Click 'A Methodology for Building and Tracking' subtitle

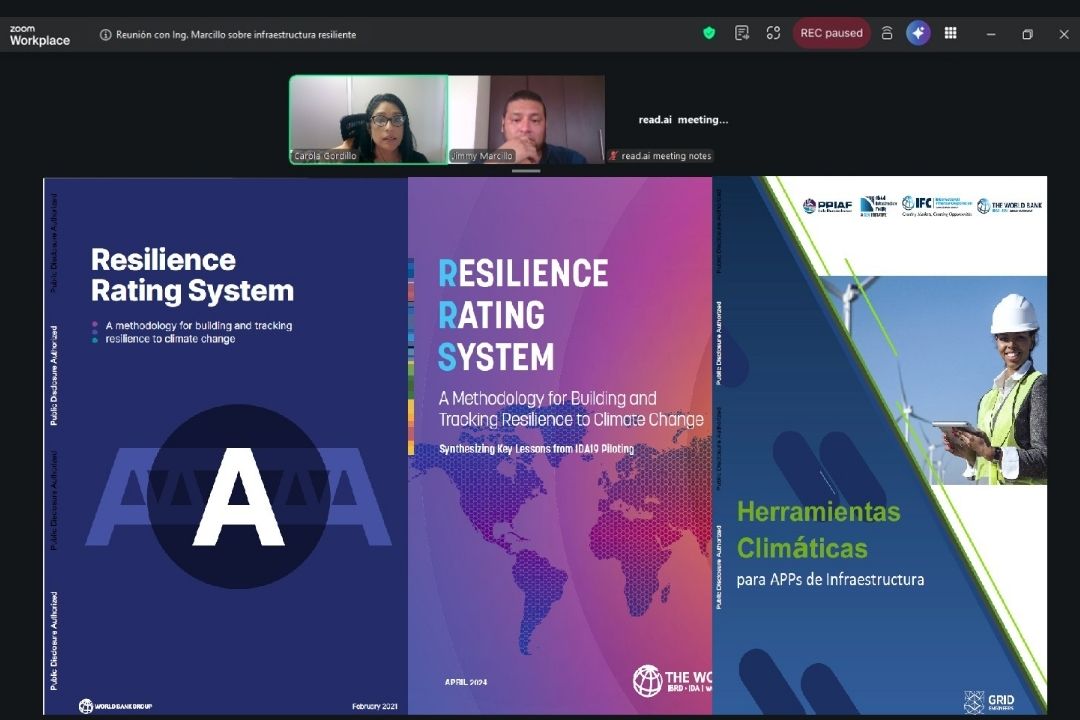click(x=571, y=409)
